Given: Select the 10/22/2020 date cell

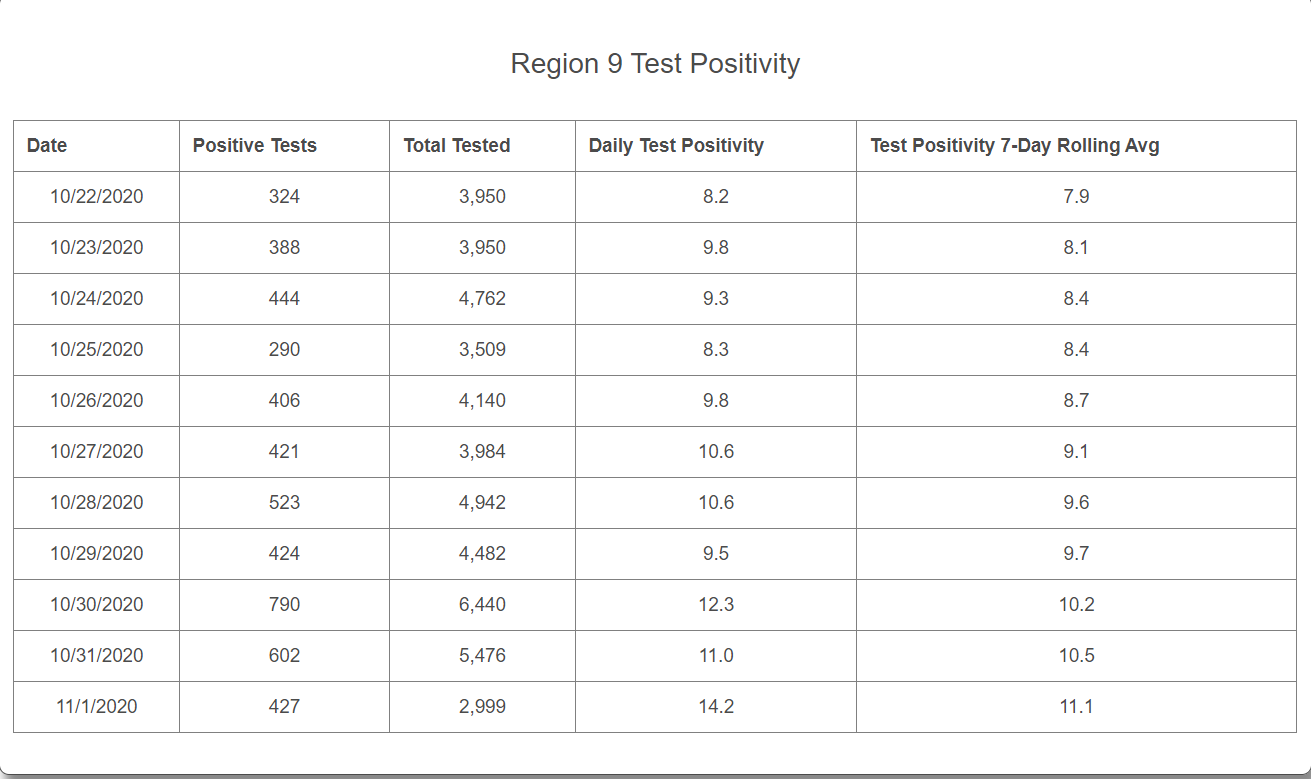Looking at the screenshot, I should [x=97, y=197].
